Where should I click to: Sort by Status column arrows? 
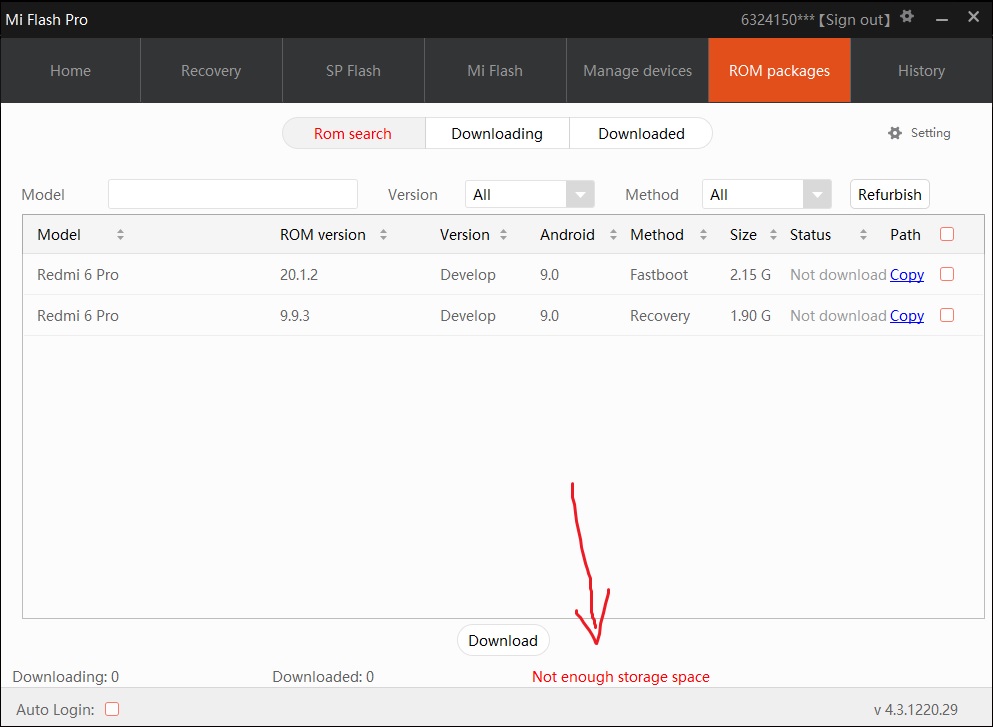tap(863, 235)
